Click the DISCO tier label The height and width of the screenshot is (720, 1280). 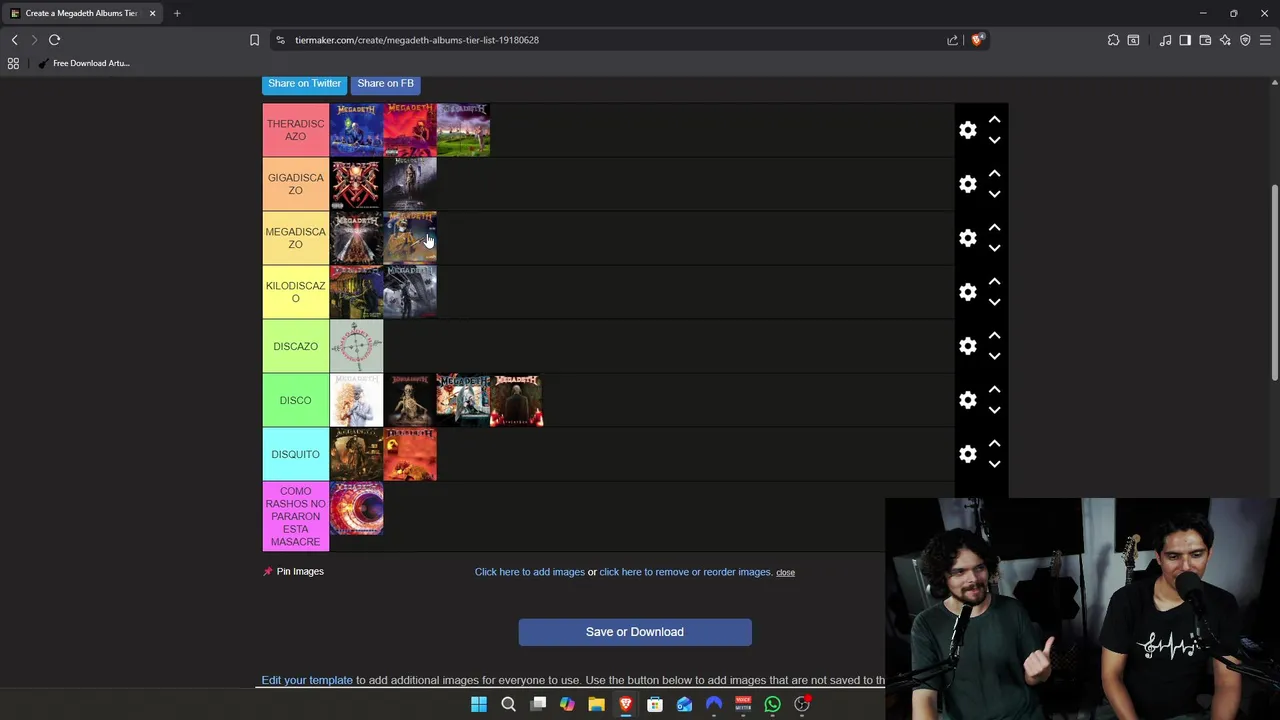296,400
